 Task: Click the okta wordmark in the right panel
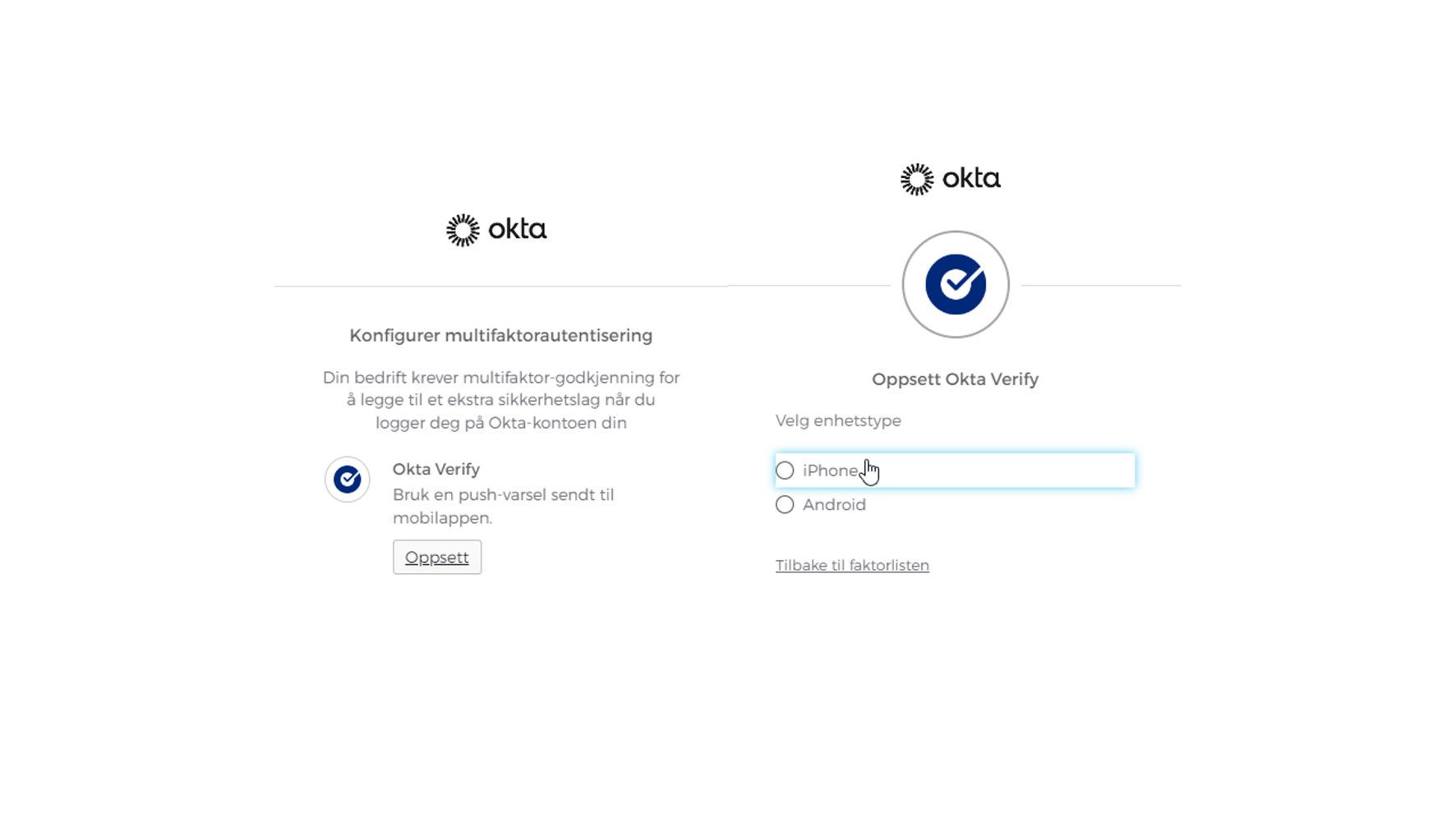coord(971,178)
